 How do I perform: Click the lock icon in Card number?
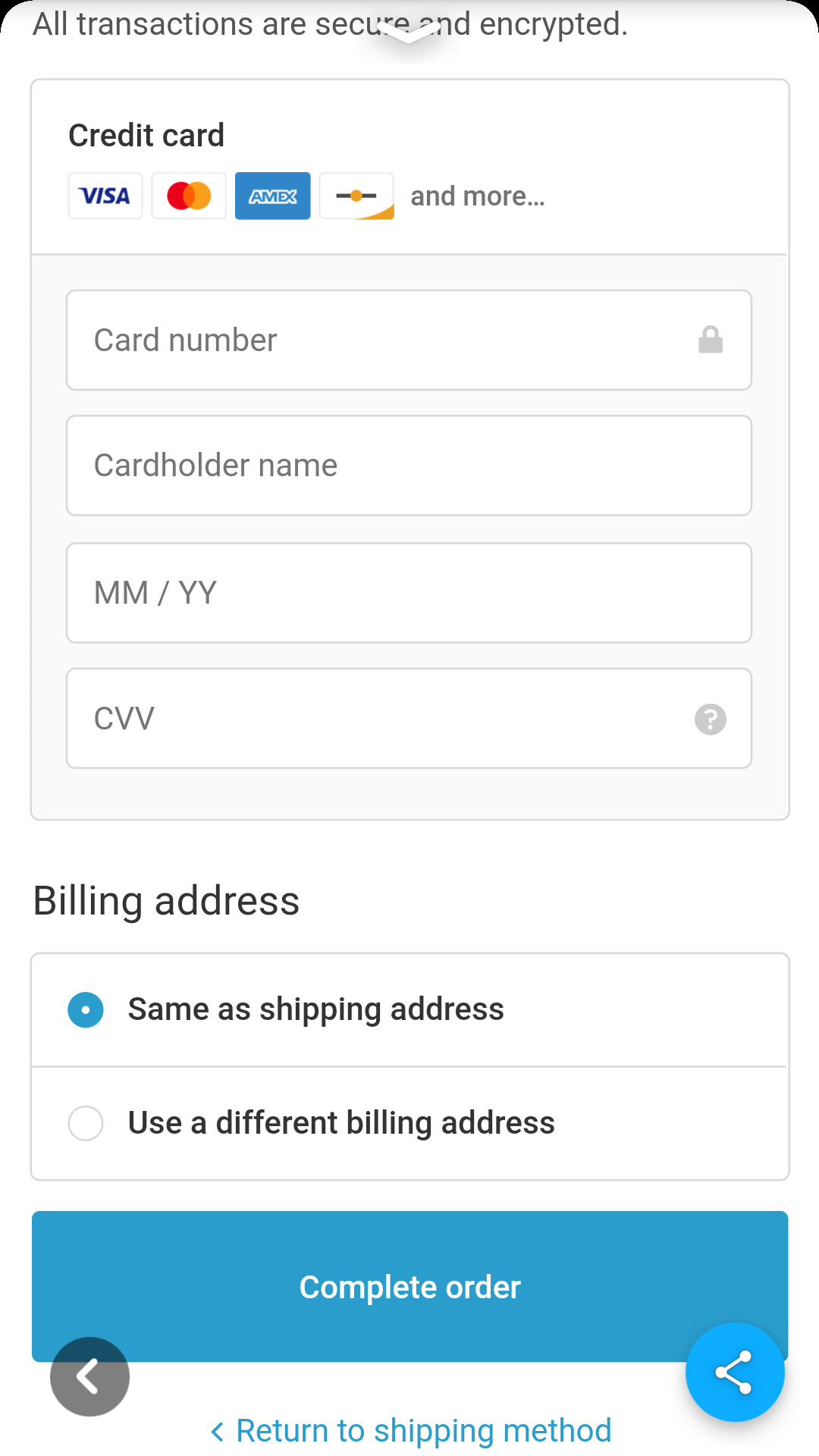(711, 340)
